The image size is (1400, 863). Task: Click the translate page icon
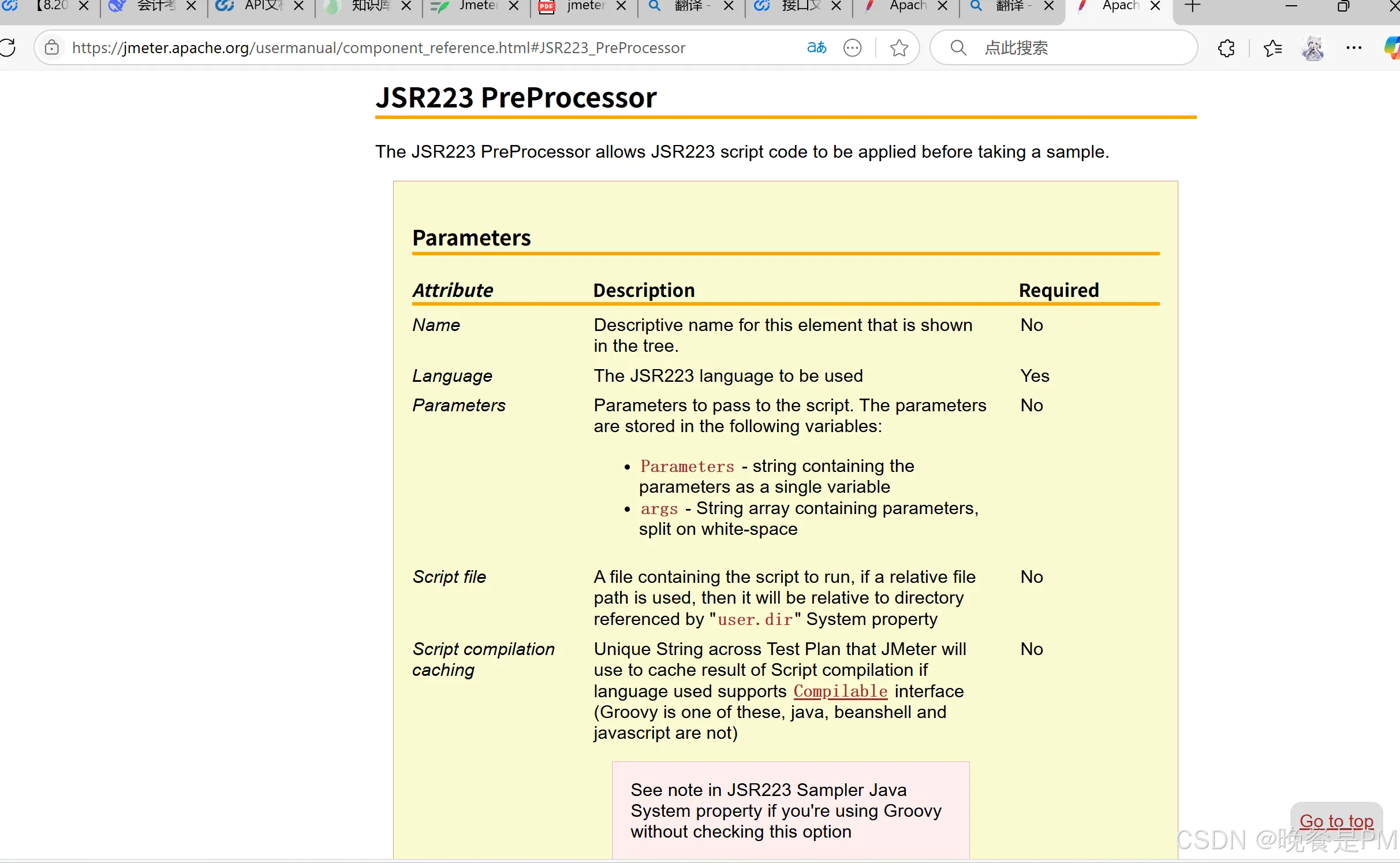point(816,47)
